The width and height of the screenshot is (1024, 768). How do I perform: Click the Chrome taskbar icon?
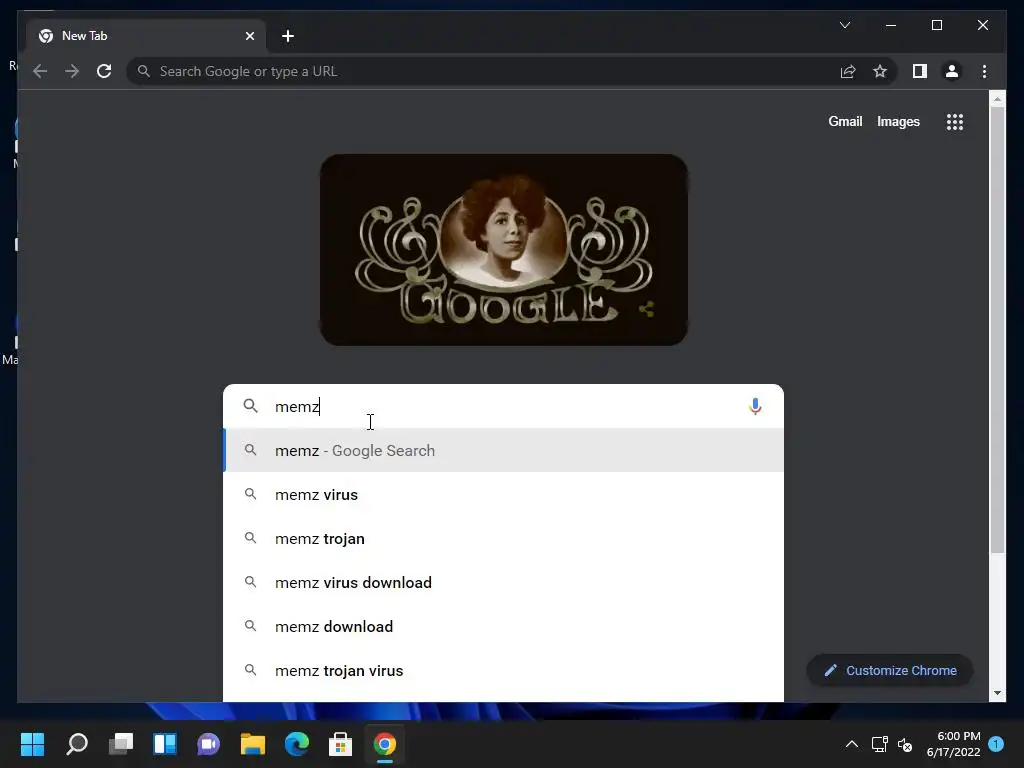385,744
